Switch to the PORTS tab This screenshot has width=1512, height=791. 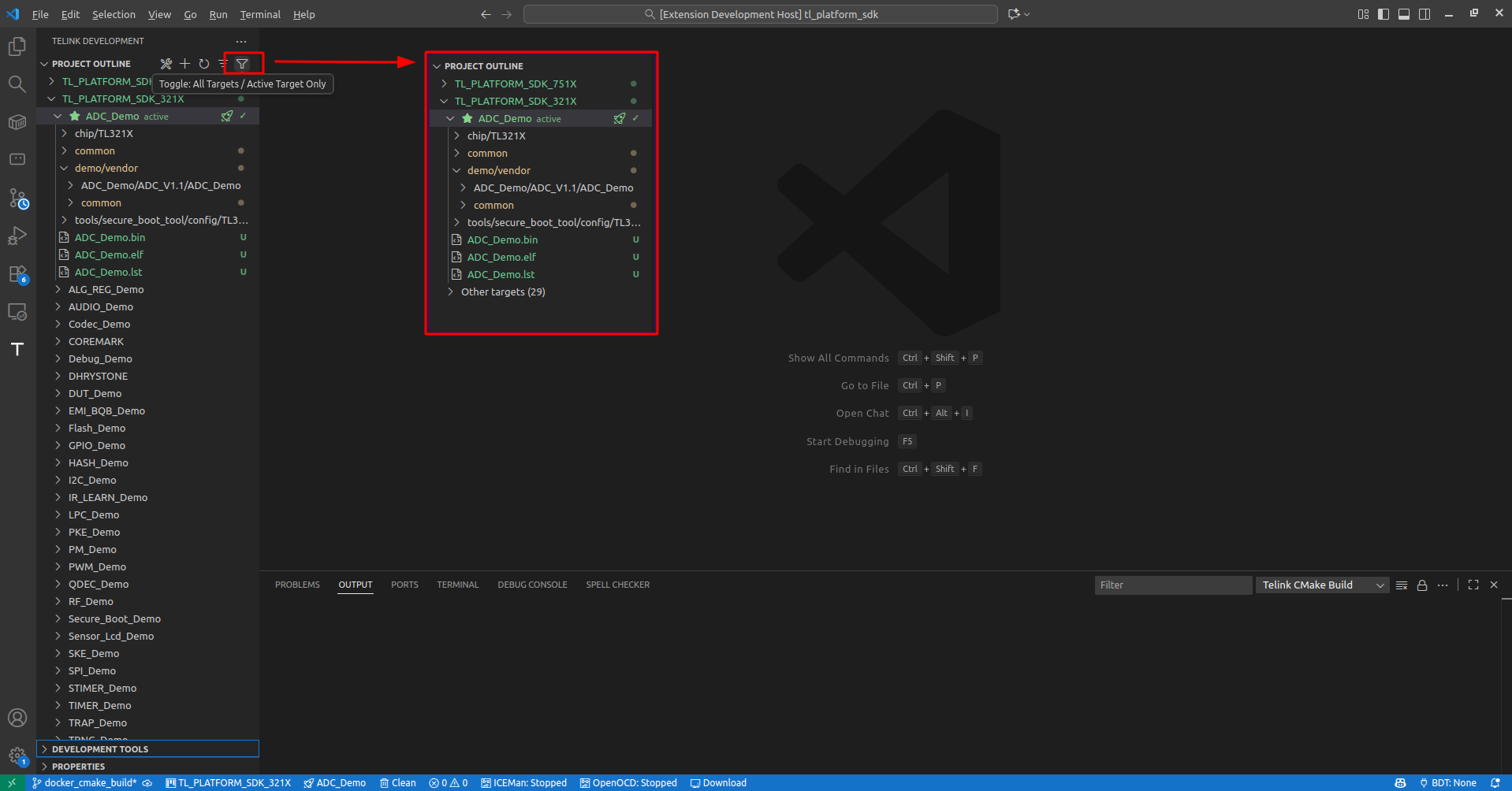404,585
